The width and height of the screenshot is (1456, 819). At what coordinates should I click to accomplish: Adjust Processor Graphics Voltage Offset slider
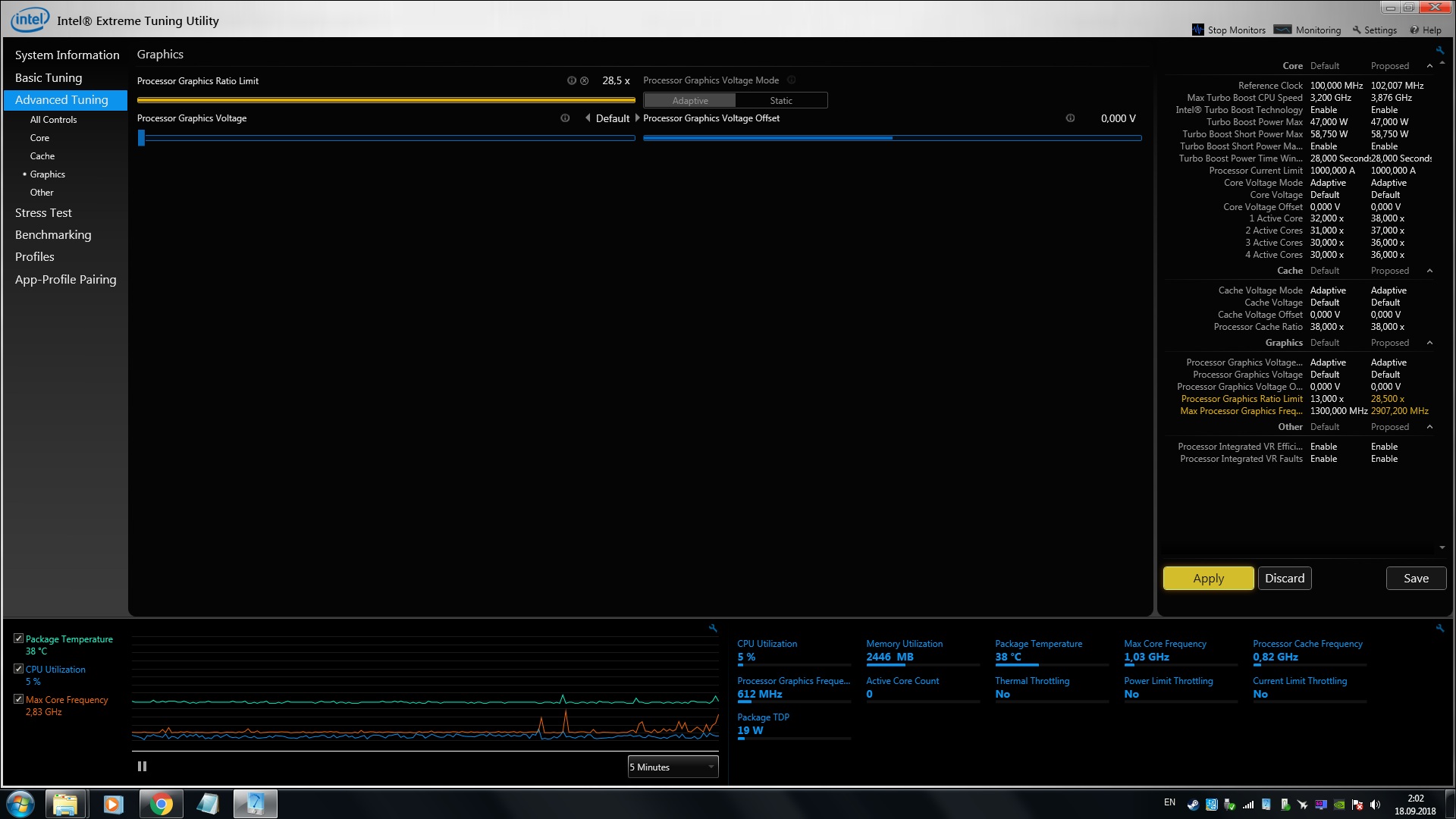click(x=892, y=138)
